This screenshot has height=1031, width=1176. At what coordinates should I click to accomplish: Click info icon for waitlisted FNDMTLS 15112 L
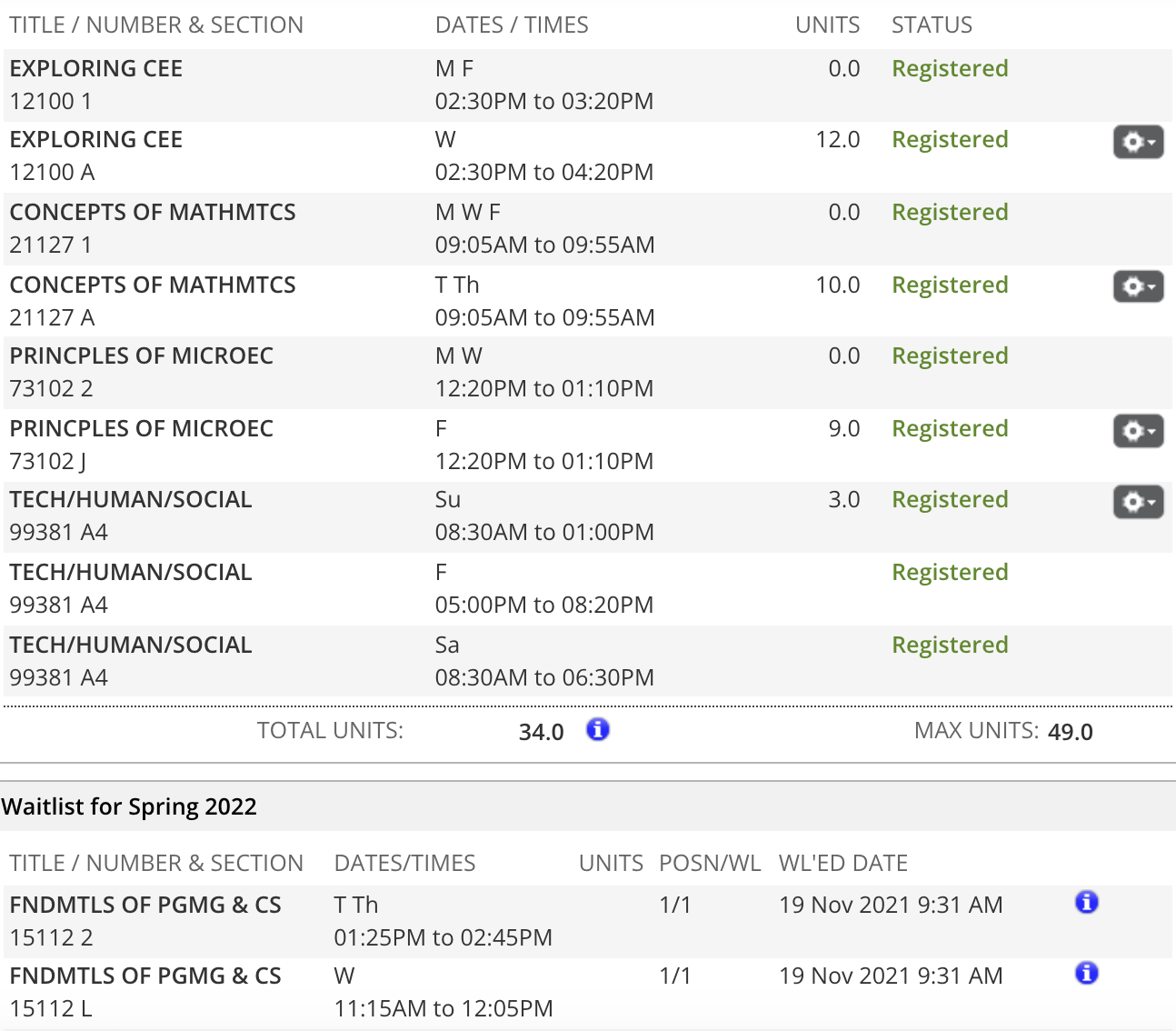(1086, 973)
